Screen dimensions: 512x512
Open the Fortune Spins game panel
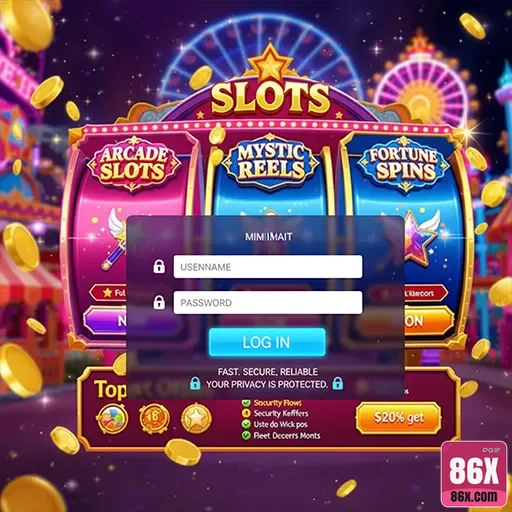click(x=404, y=163)
